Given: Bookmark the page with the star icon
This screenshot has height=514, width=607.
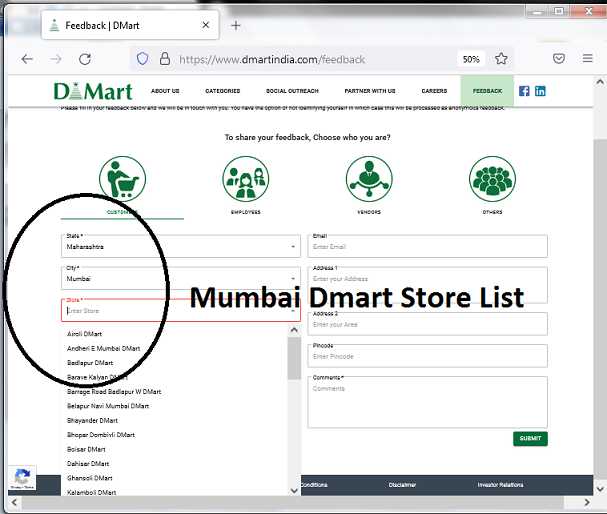Looking at the screenshot, I should 501,59.
